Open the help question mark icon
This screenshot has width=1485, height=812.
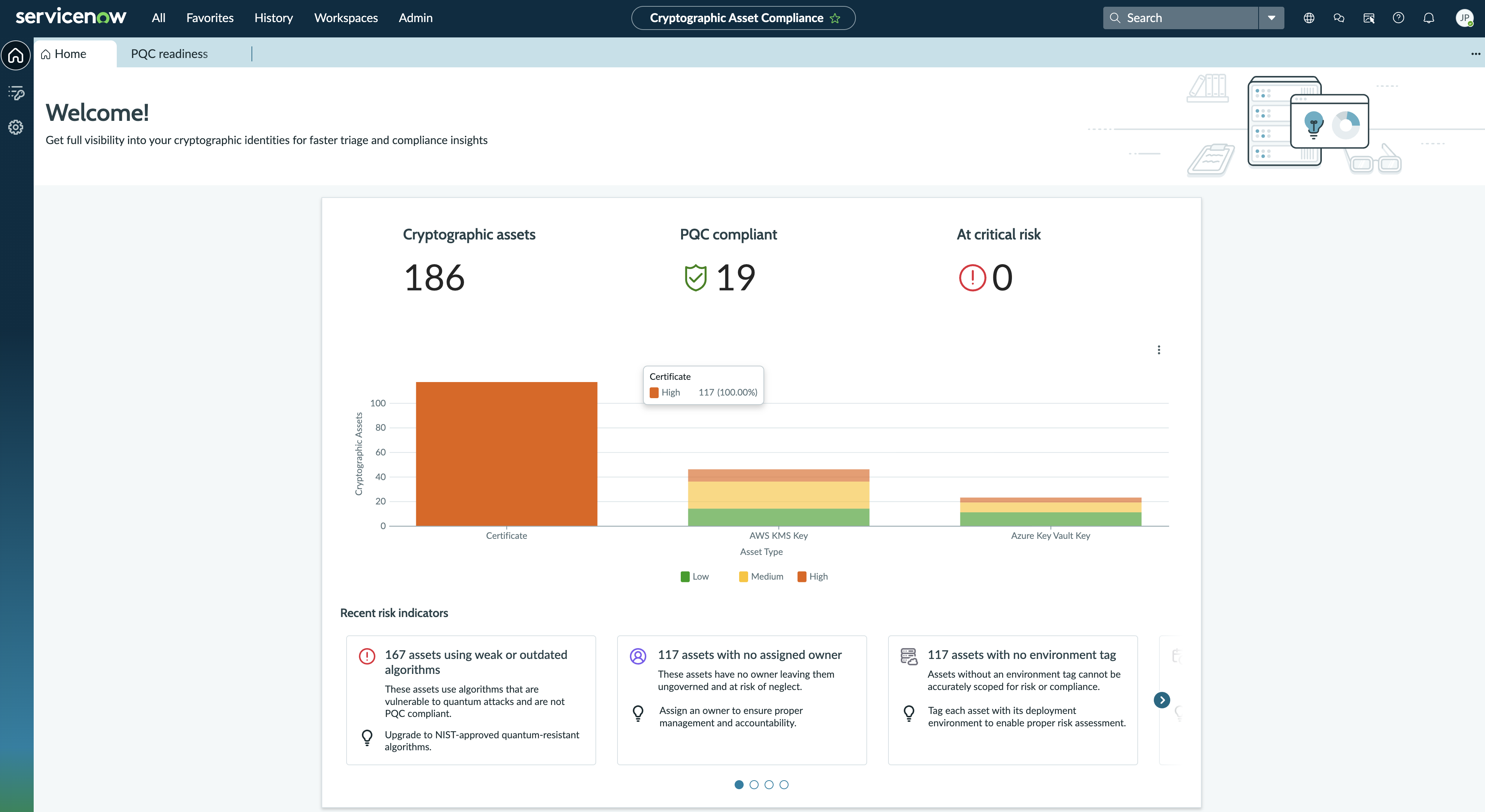click(1399, 18)
